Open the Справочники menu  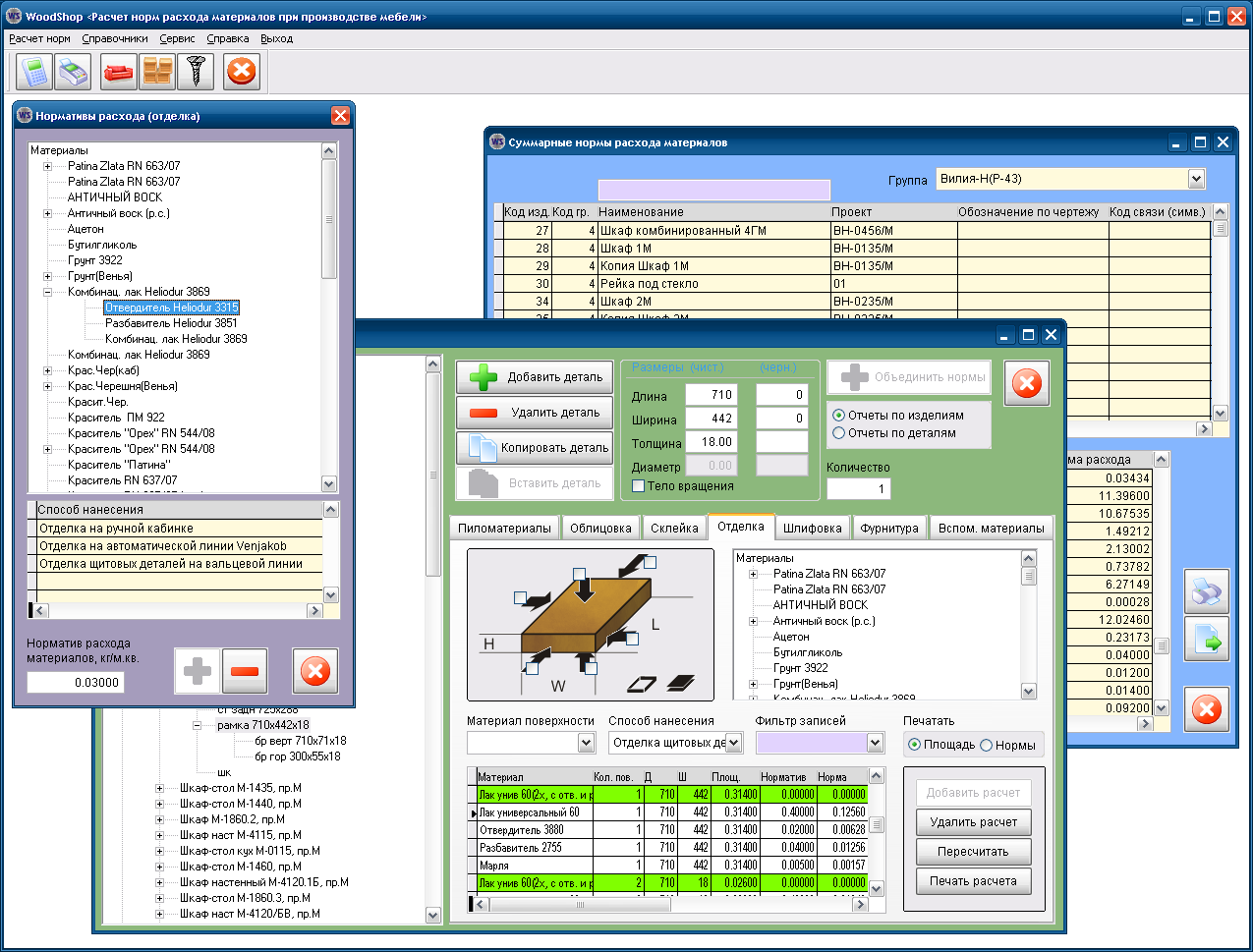[x=115, y=38]
